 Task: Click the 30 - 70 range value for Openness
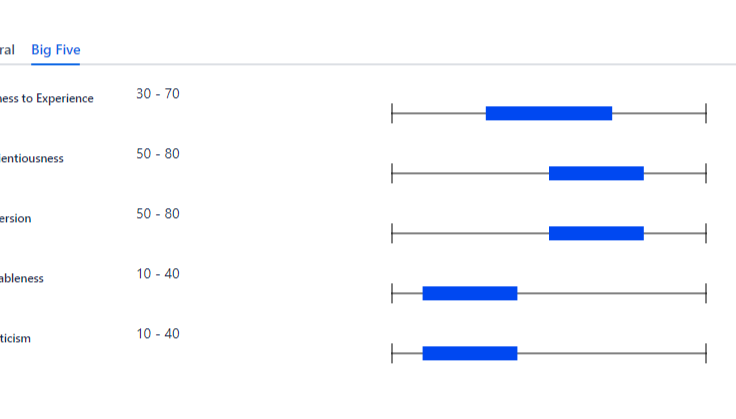tap(158, 94)
